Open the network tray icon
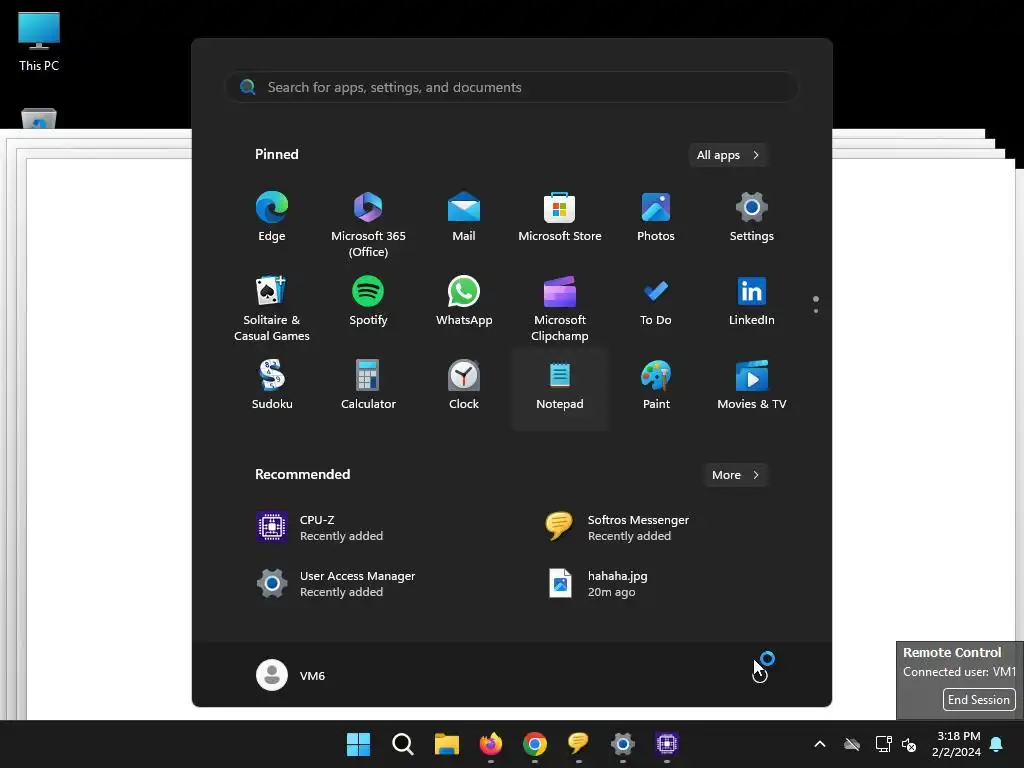Screen dimensions: 1024x768 [x=884, y=744]
